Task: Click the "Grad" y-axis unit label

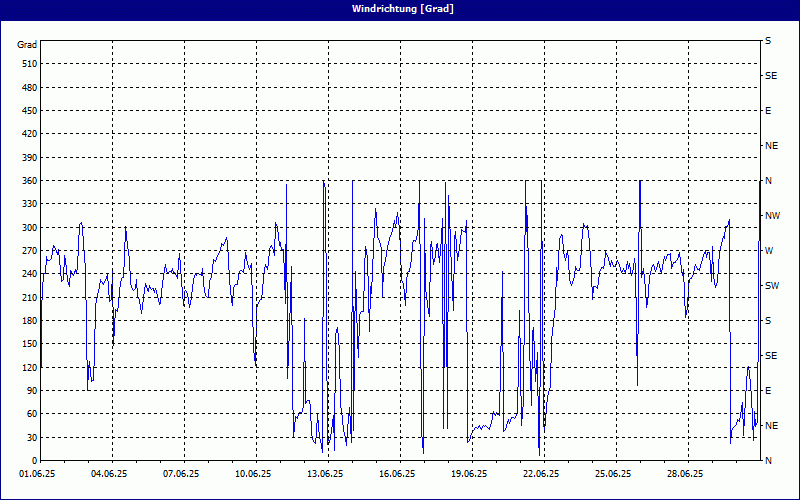Action: point(27,45)
